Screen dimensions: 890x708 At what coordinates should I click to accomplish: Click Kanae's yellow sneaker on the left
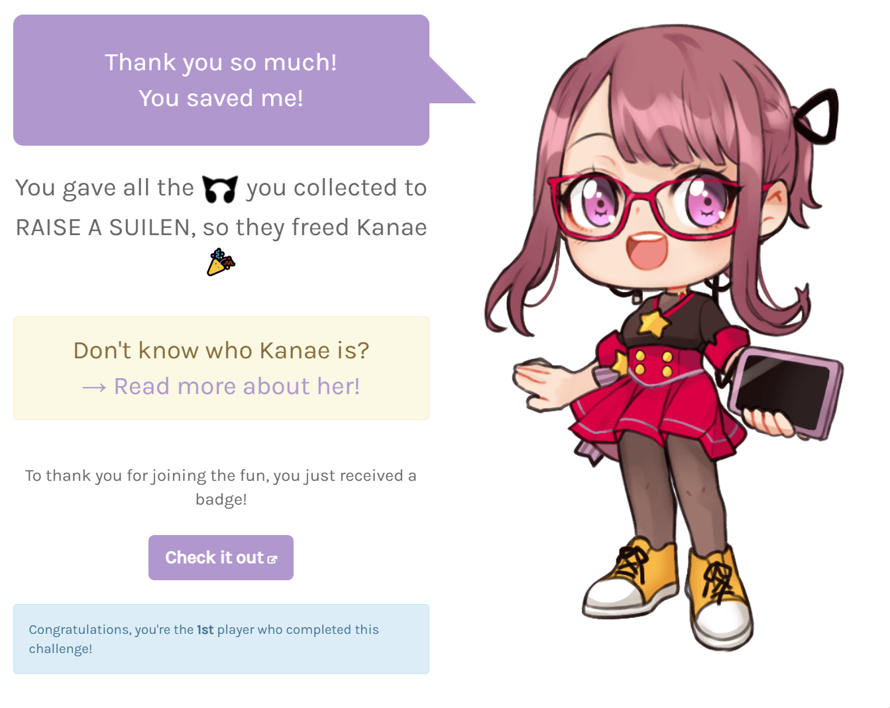632,579
